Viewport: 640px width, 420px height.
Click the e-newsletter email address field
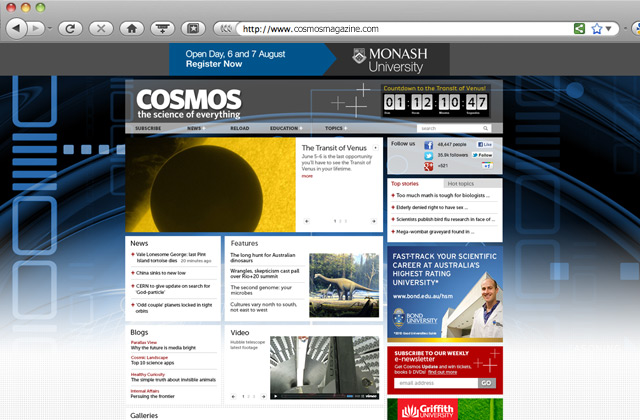[436, 383]
